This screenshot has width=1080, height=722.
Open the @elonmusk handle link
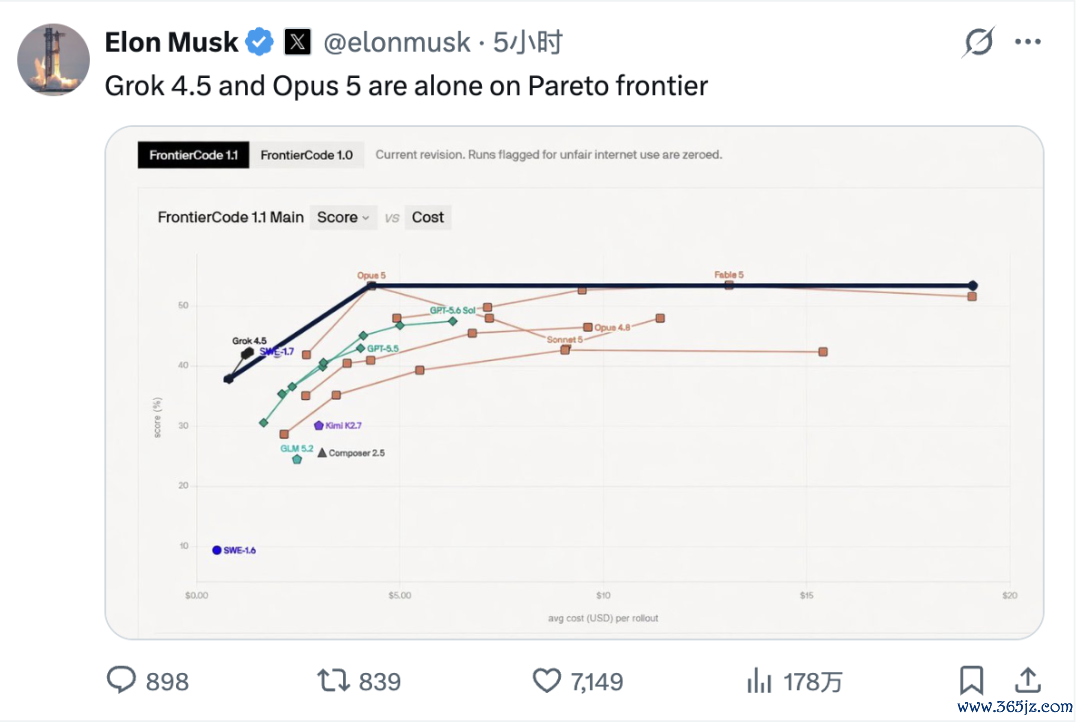[397, 43]
